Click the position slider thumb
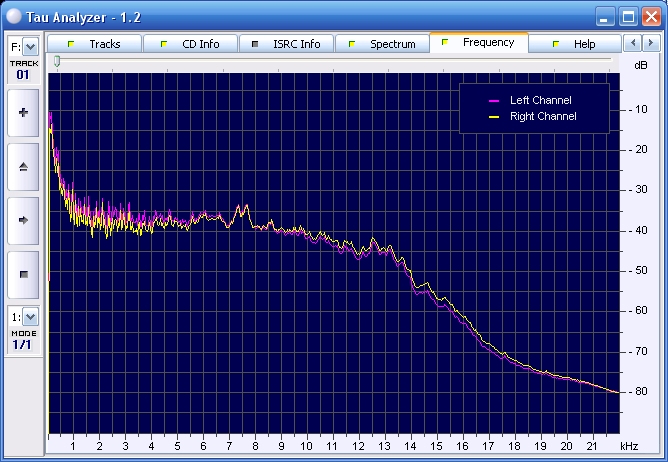Screen dimensions: 668x462 pos(57,62)
